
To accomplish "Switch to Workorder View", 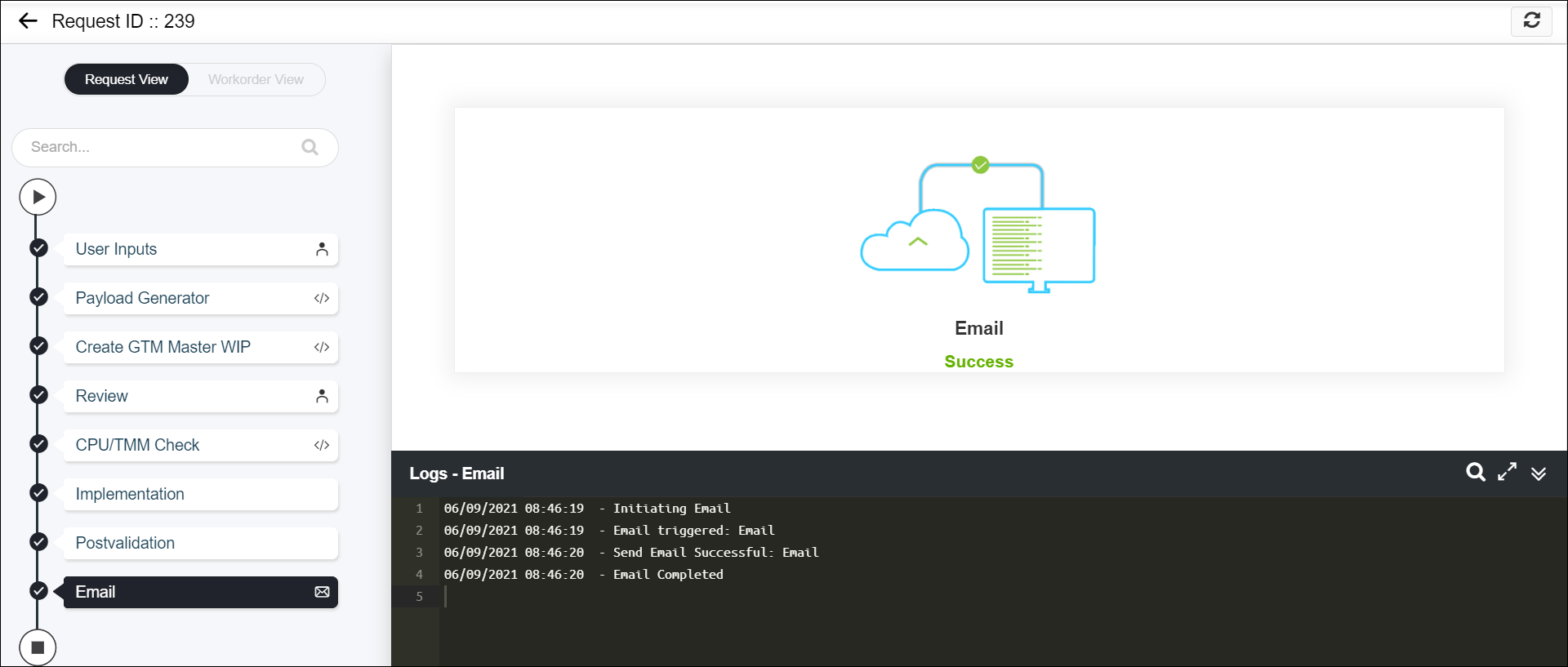I will (256, 79).
